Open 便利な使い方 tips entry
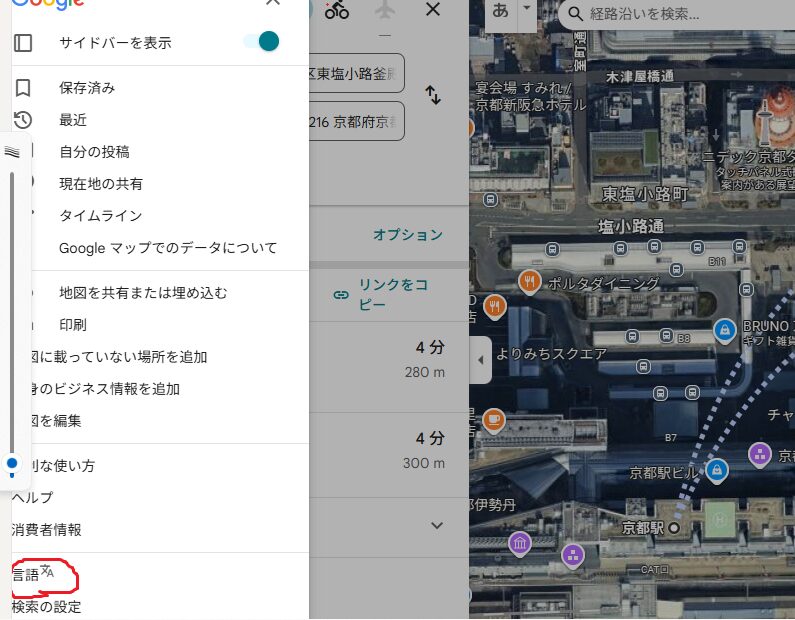The image size is (795, 620). pos(62,465)
